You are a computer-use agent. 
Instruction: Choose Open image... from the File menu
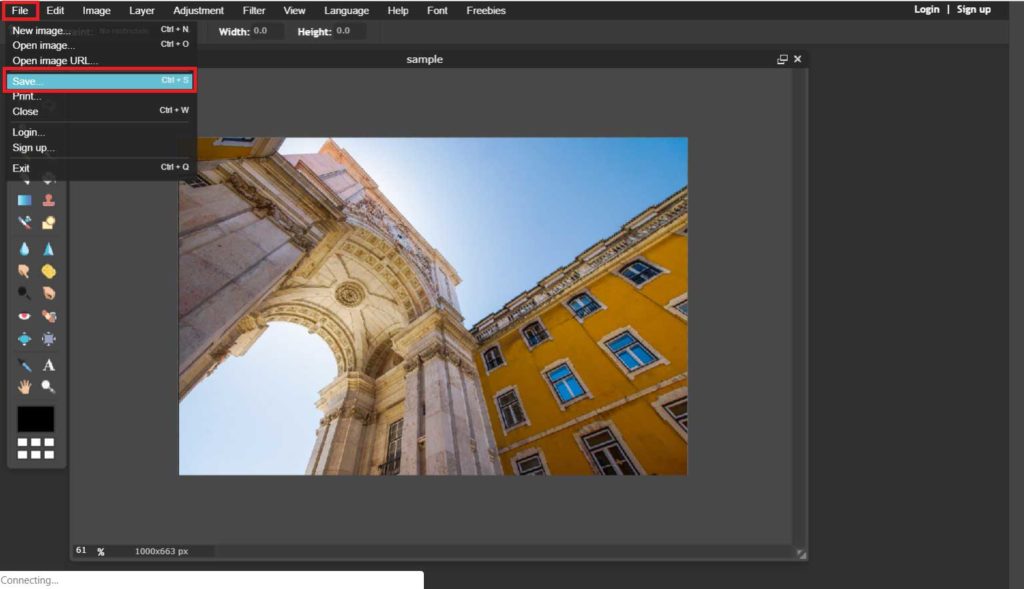(101, 45)
